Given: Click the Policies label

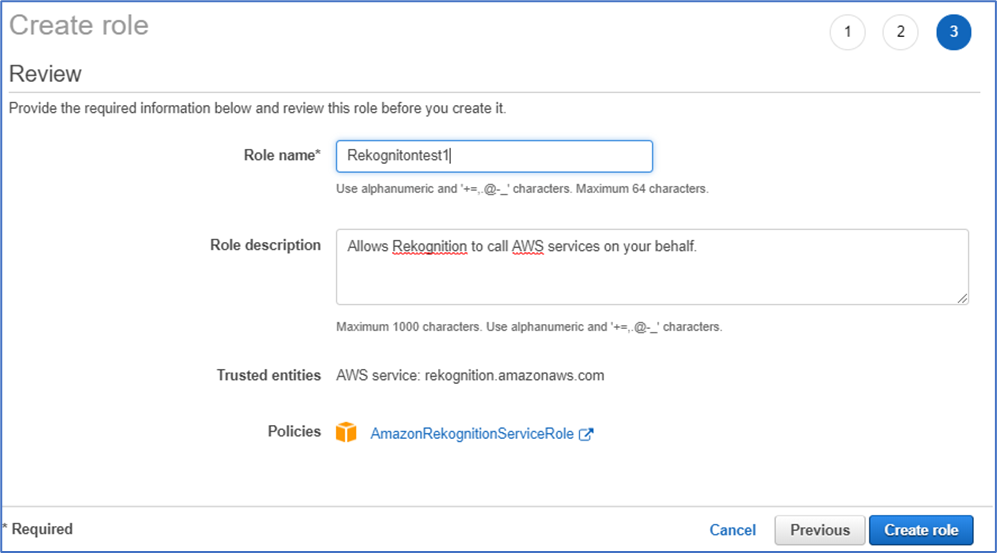Looking at the screenshot, I should 294,432.
